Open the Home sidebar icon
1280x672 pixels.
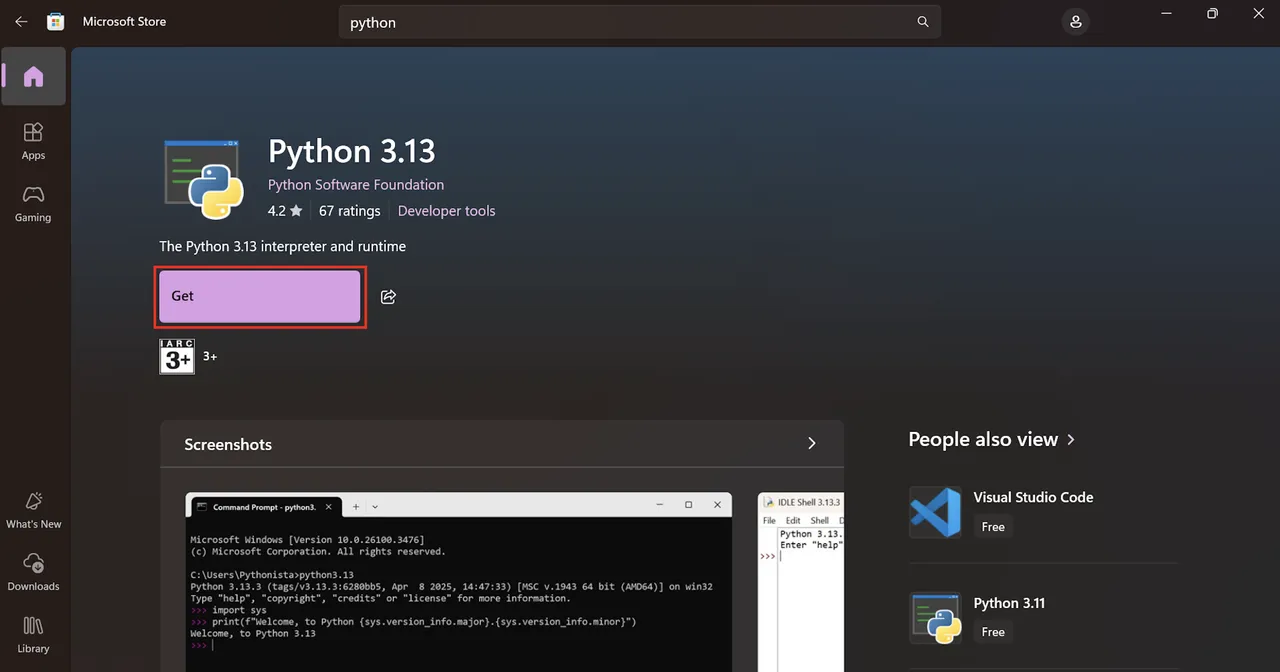pyautogui.click(x=33, y=77)
